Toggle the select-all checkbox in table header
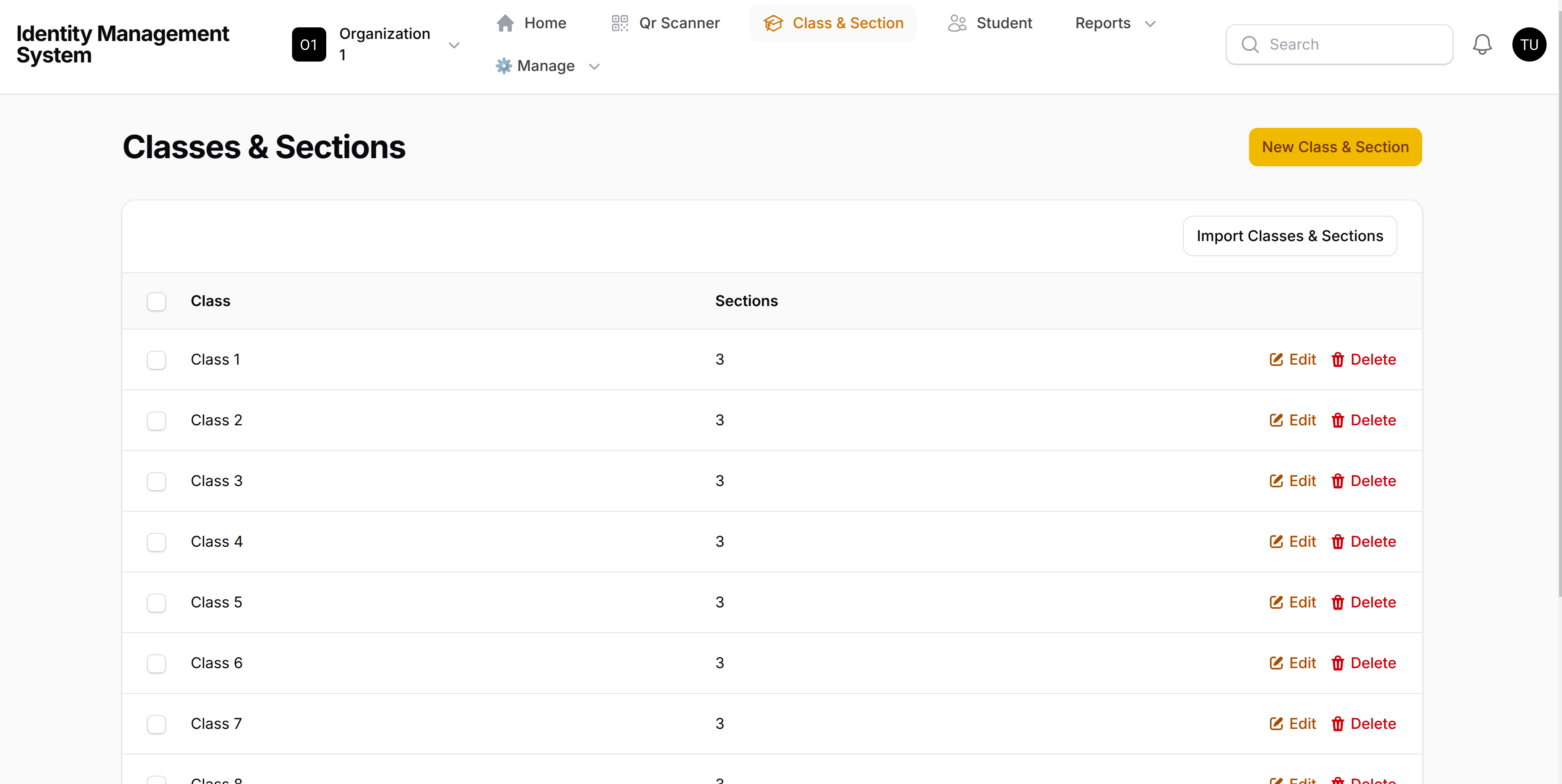The image size is (1562, 784). (x=156, y=301)
